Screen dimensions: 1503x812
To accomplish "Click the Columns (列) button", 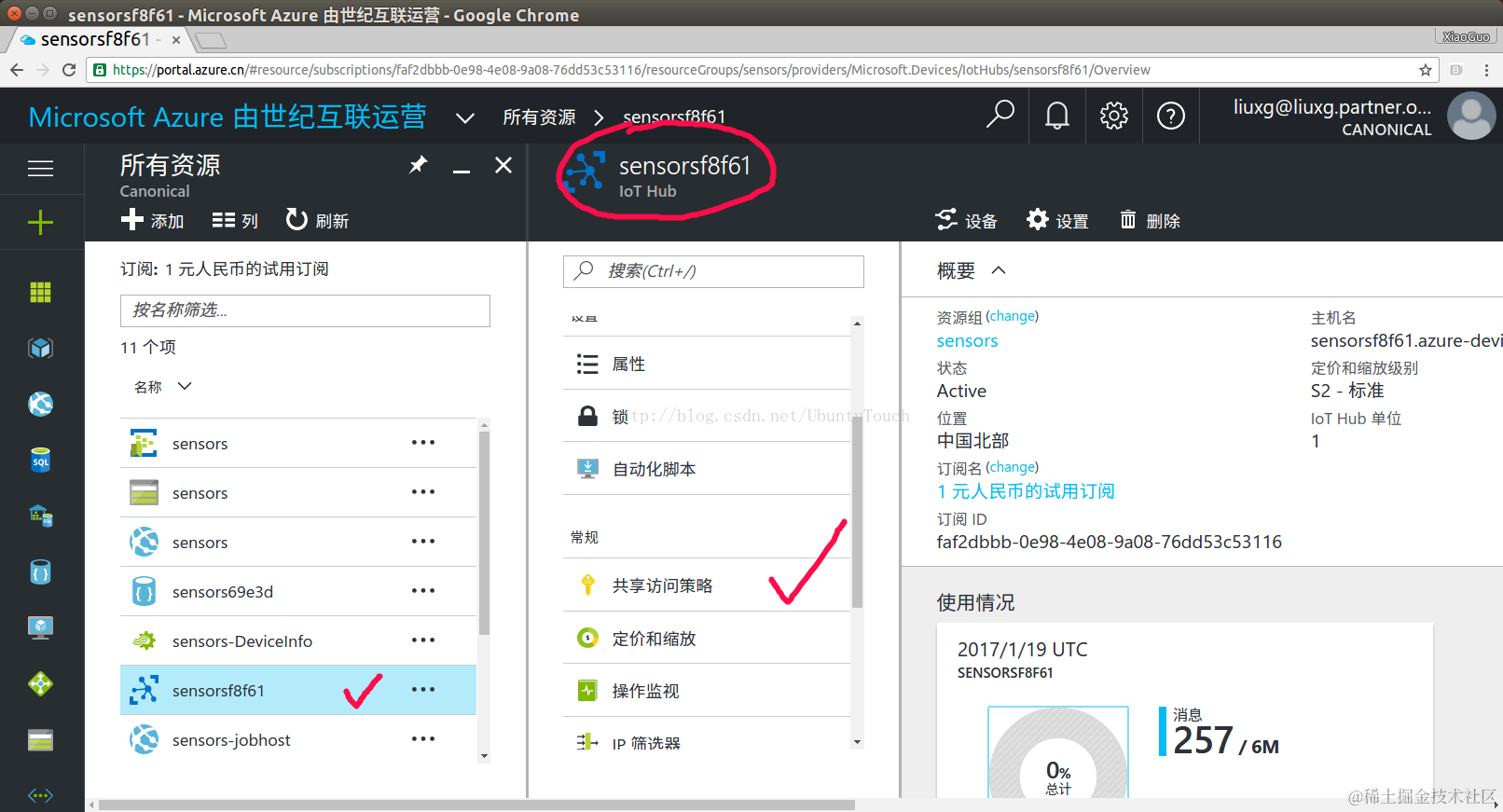I will coord(235,220).
